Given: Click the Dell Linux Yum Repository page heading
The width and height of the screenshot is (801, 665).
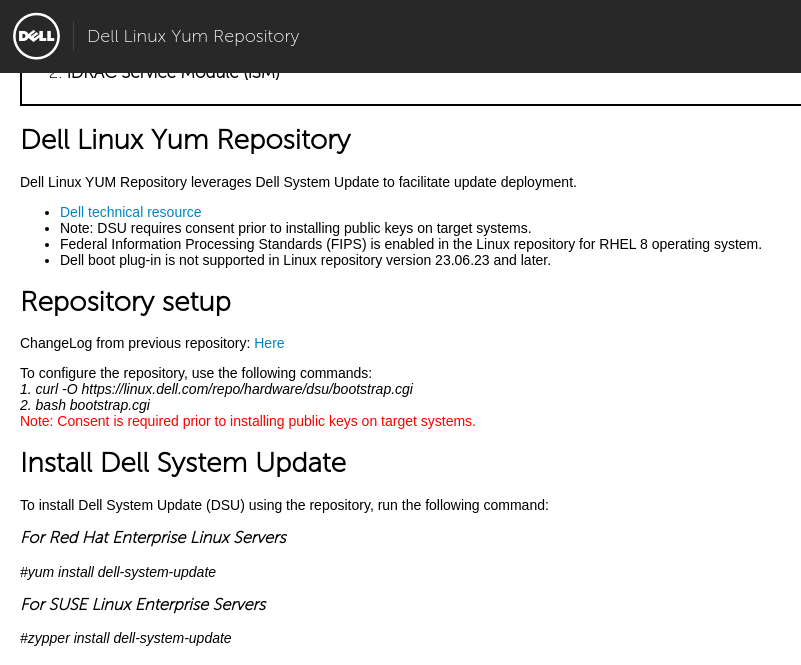Looking at the screenshot, I should (186, 139).
